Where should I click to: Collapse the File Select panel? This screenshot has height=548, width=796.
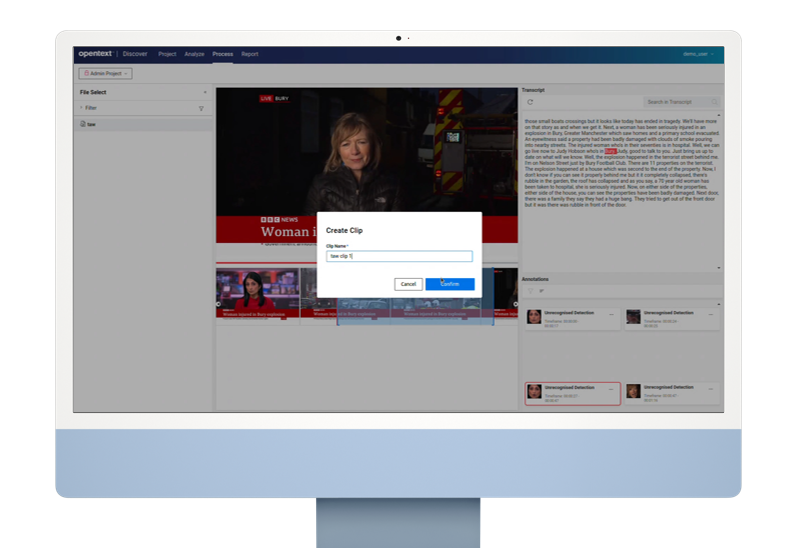205,92
